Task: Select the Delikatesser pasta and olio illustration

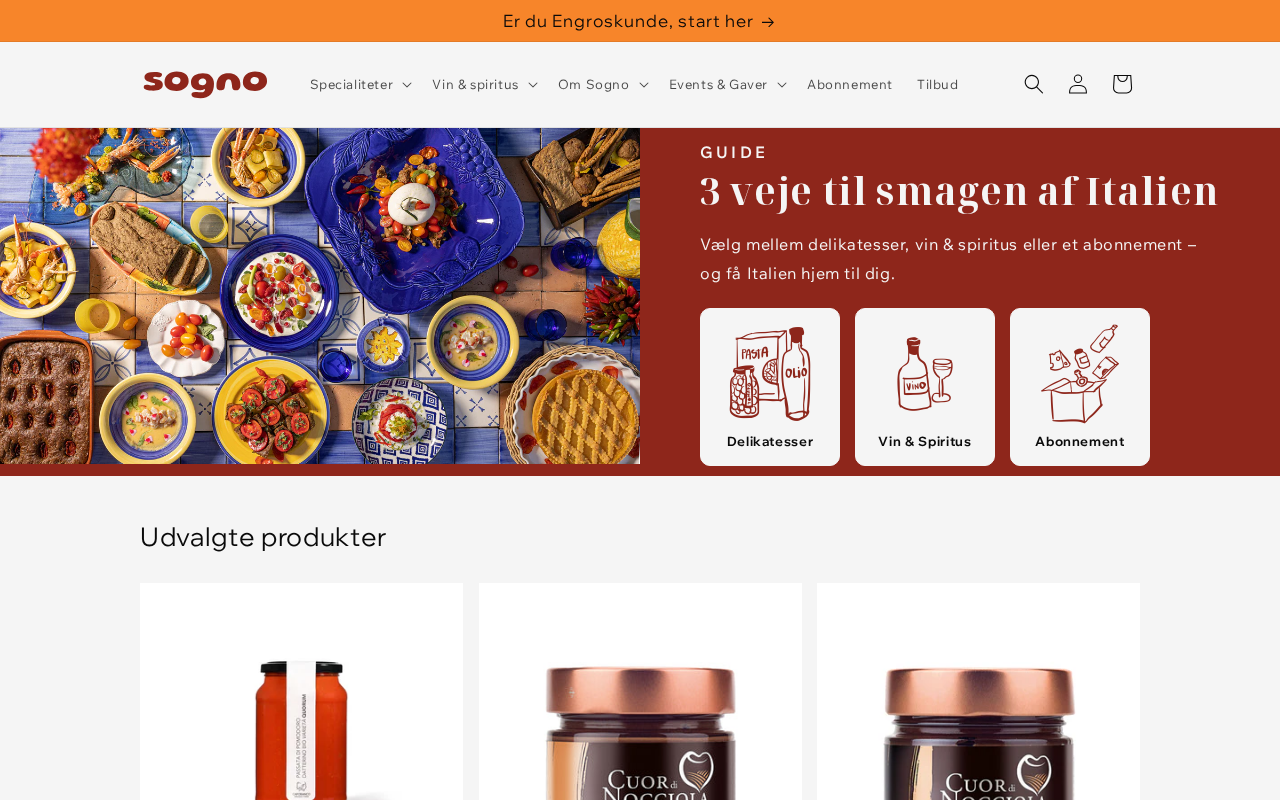Action: click(770, 373)
